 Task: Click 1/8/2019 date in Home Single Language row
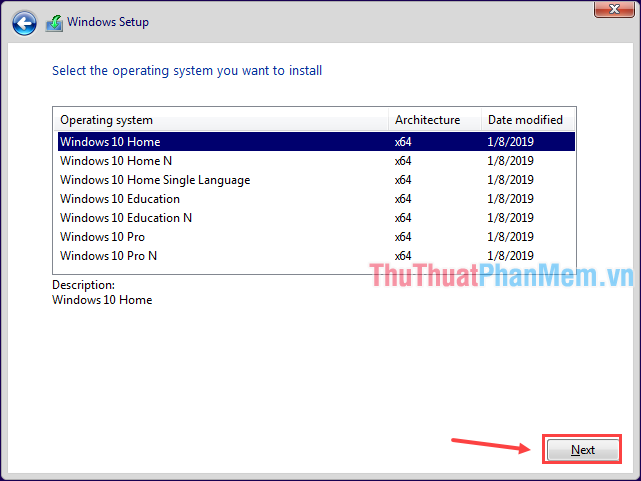click(x=510, y=180)
